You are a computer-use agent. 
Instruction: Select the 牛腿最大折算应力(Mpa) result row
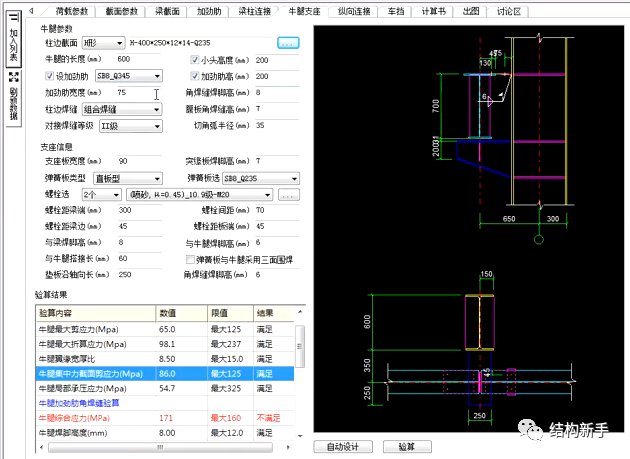[x=165, y=344]
